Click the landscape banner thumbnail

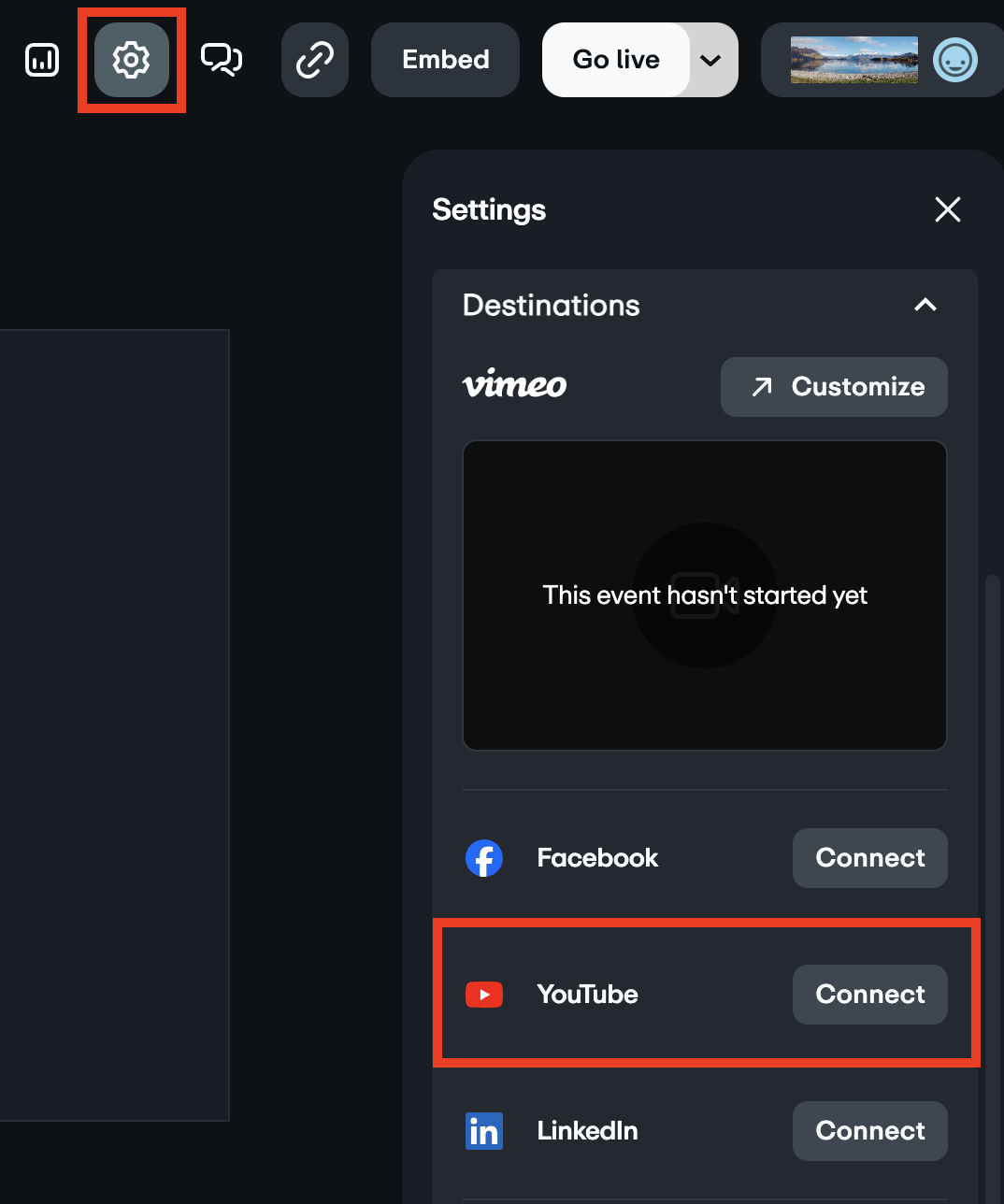pyautogui.click(x=854, y=60)
